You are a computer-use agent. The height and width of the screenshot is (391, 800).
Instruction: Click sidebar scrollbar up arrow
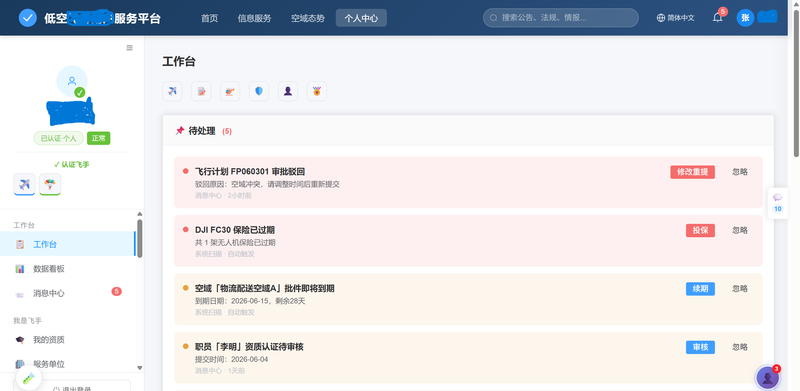tap(140, 214)
